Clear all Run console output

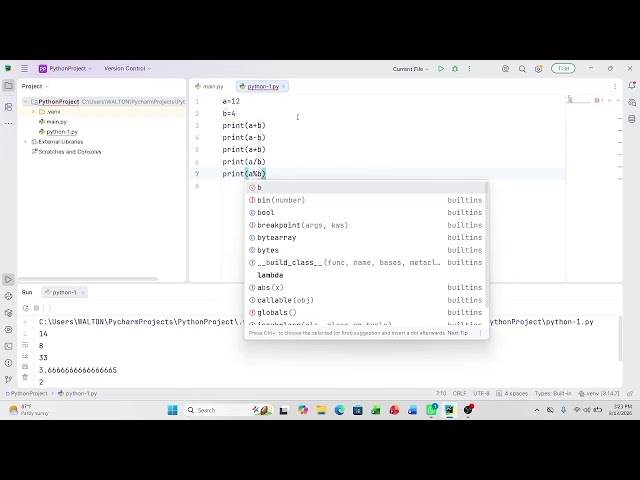(25, 378)
